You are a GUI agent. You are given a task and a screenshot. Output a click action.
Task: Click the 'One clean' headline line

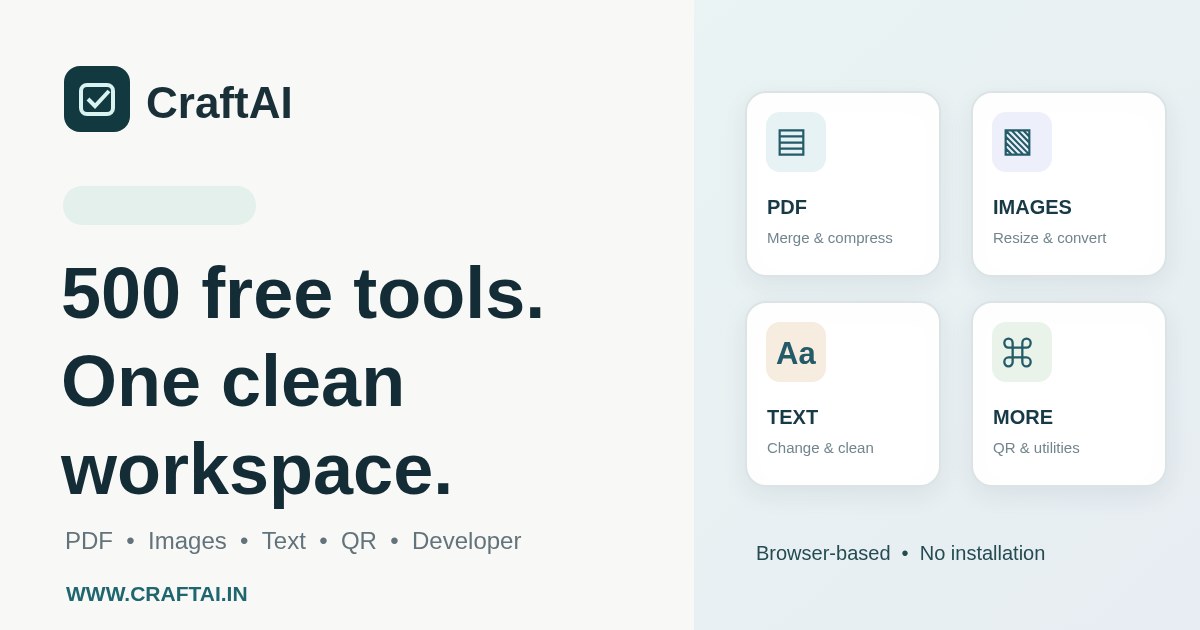(x=233, y=381)
